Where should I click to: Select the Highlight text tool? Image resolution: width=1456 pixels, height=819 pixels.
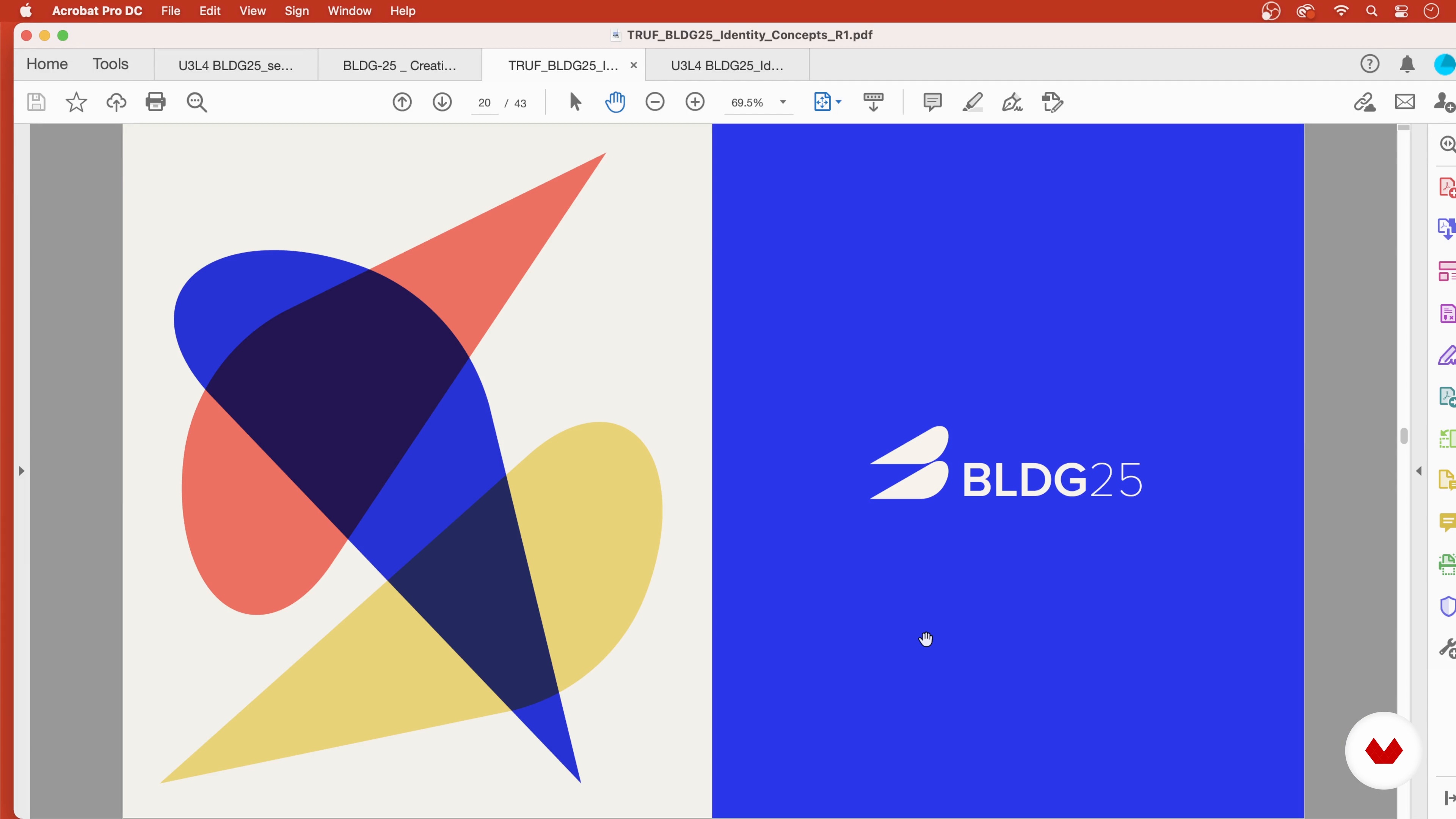[973, 102]
